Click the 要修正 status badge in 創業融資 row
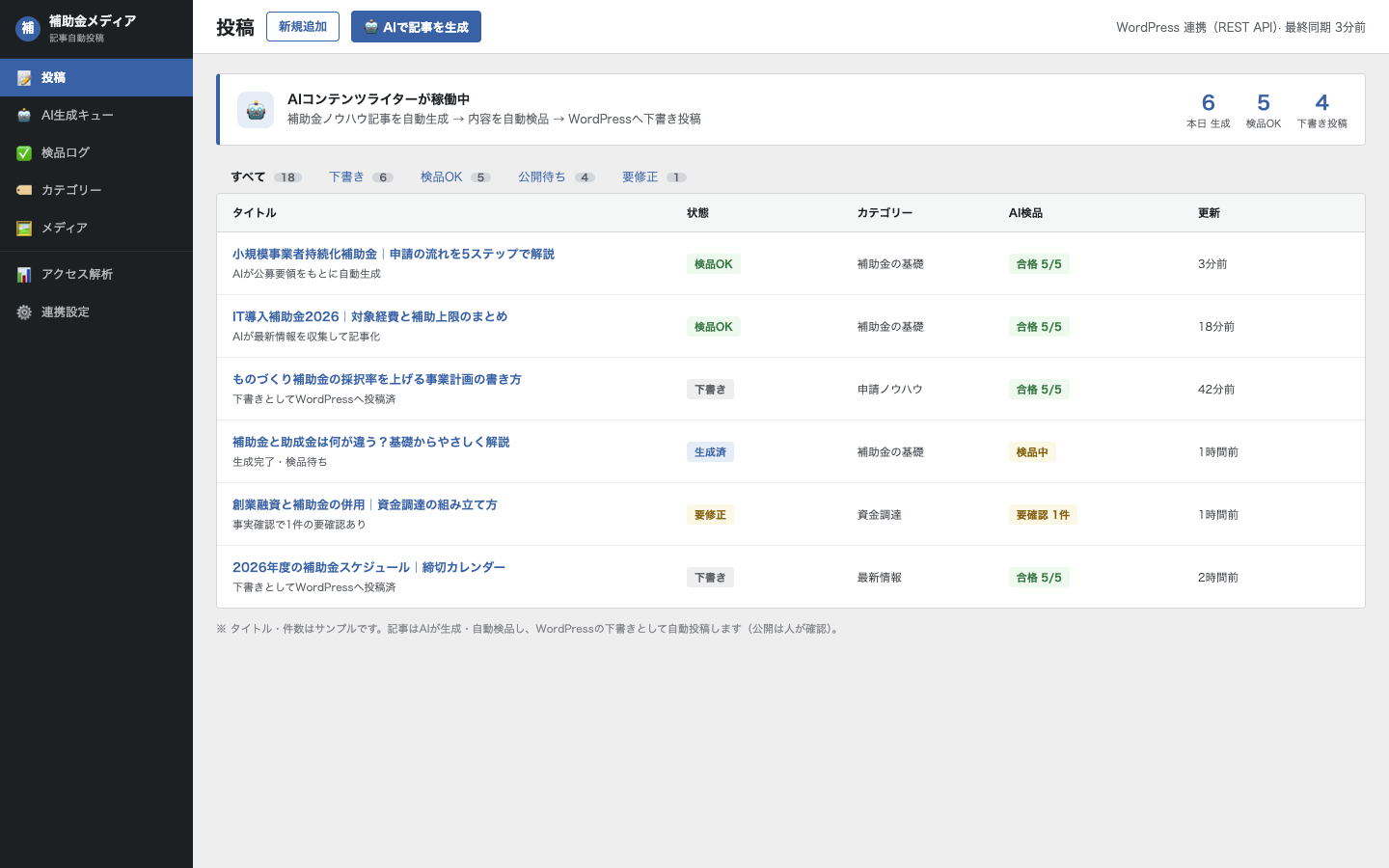The width and height of the screenshot is (1389, 868). tap(710, 515)
